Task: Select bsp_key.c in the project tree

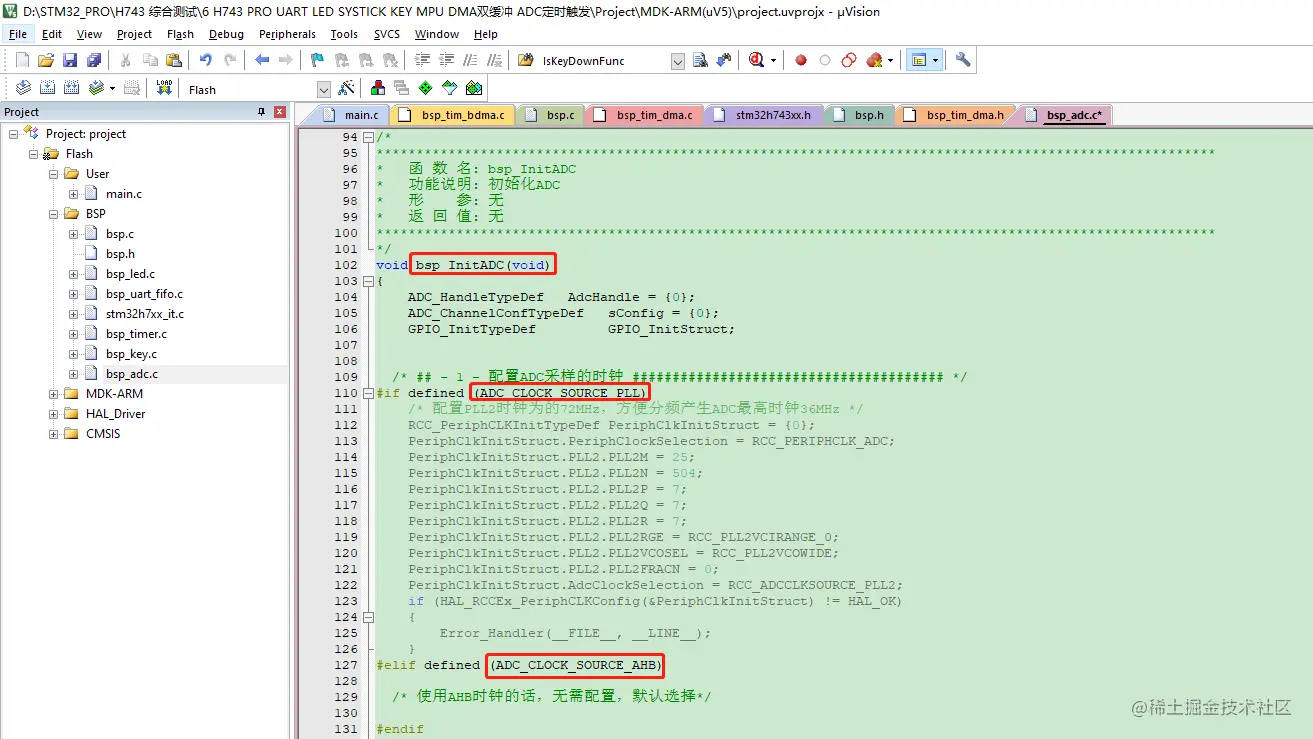Action: pyautogui.click(x=131, y=354)
